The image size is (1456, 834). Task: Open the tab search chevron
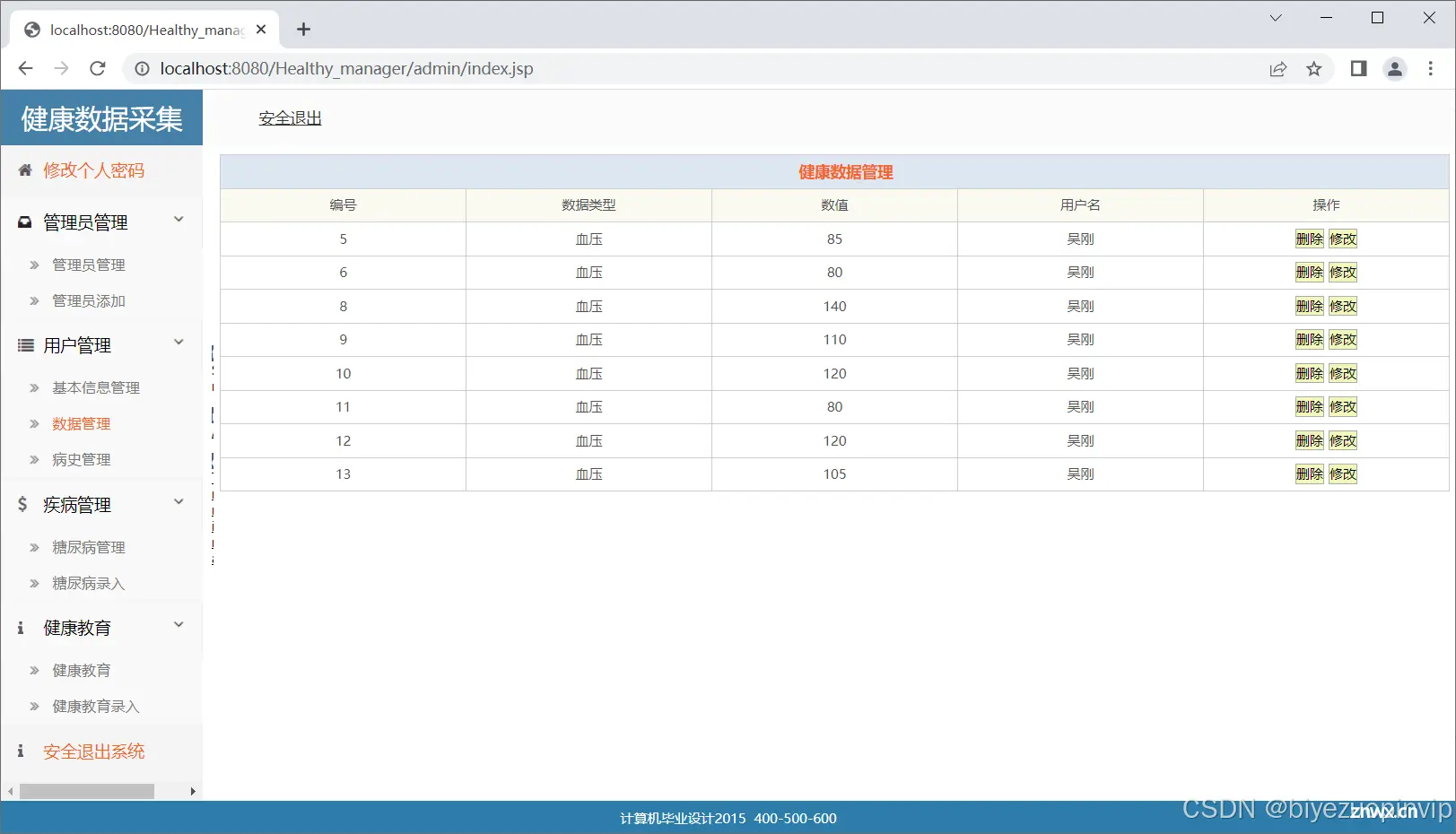pos(1275,18)
